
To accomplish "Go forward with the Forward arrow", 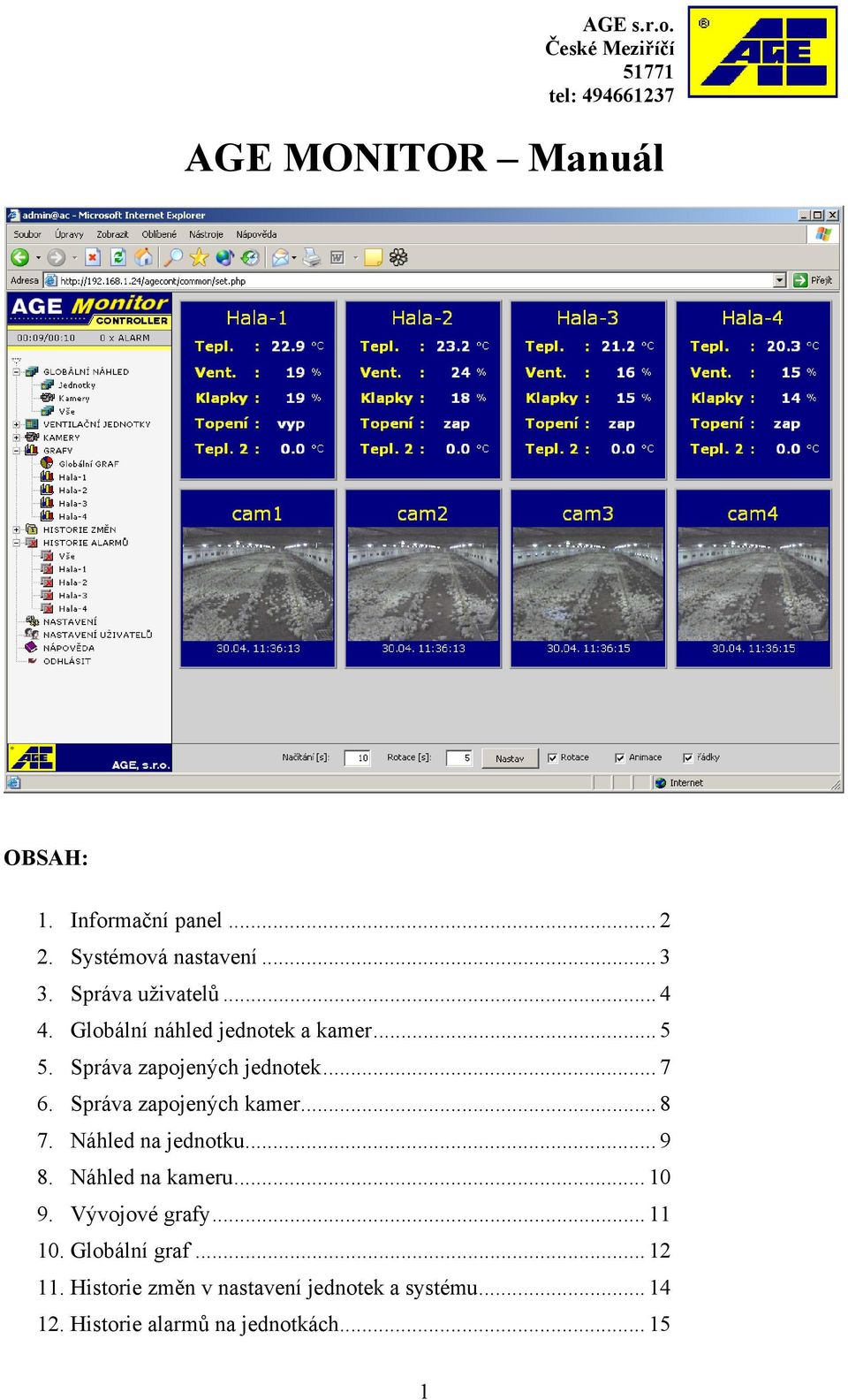I will point(57,257).
